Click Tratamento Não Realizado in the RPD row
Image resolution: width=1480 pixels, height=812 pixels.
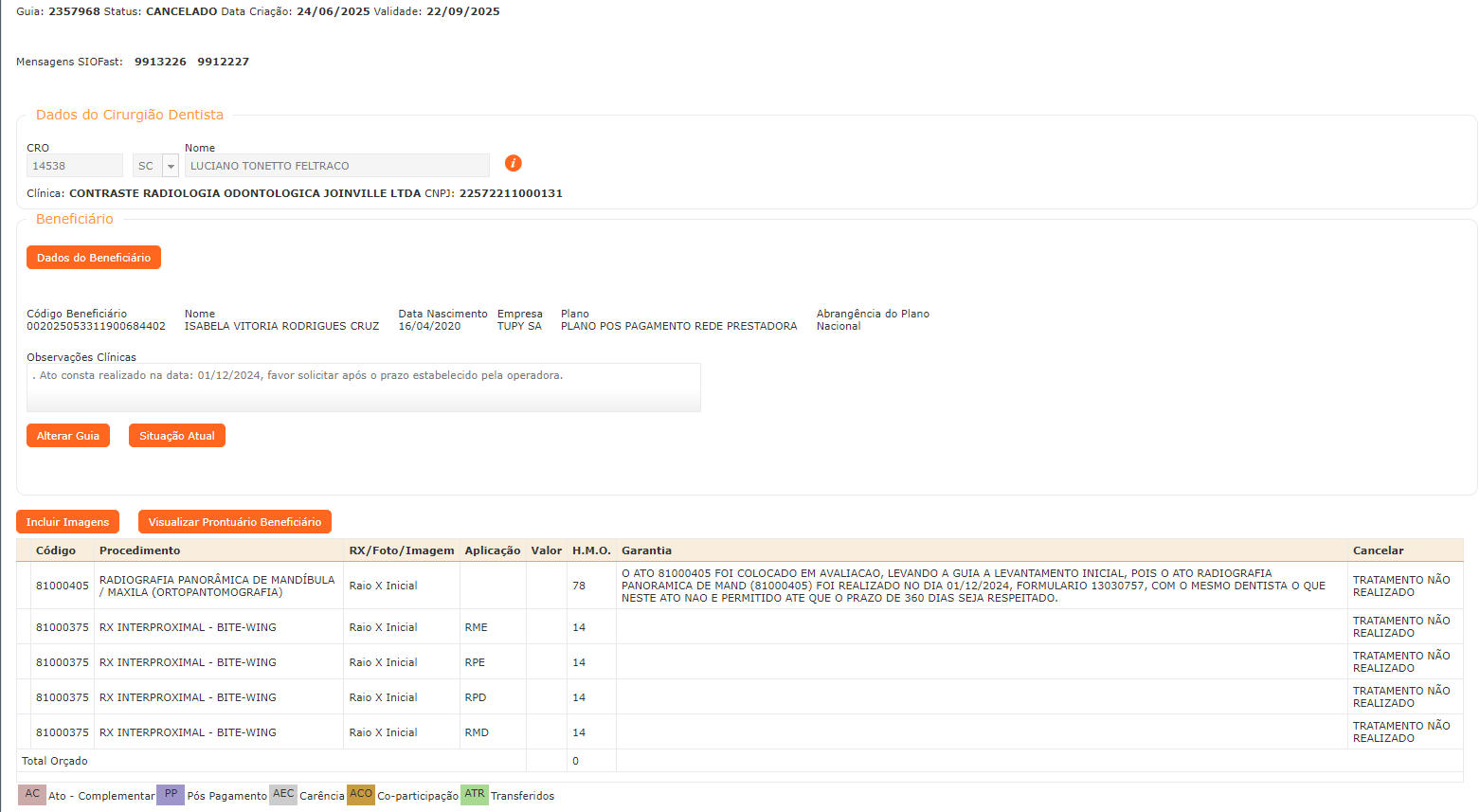(1401, 696)
